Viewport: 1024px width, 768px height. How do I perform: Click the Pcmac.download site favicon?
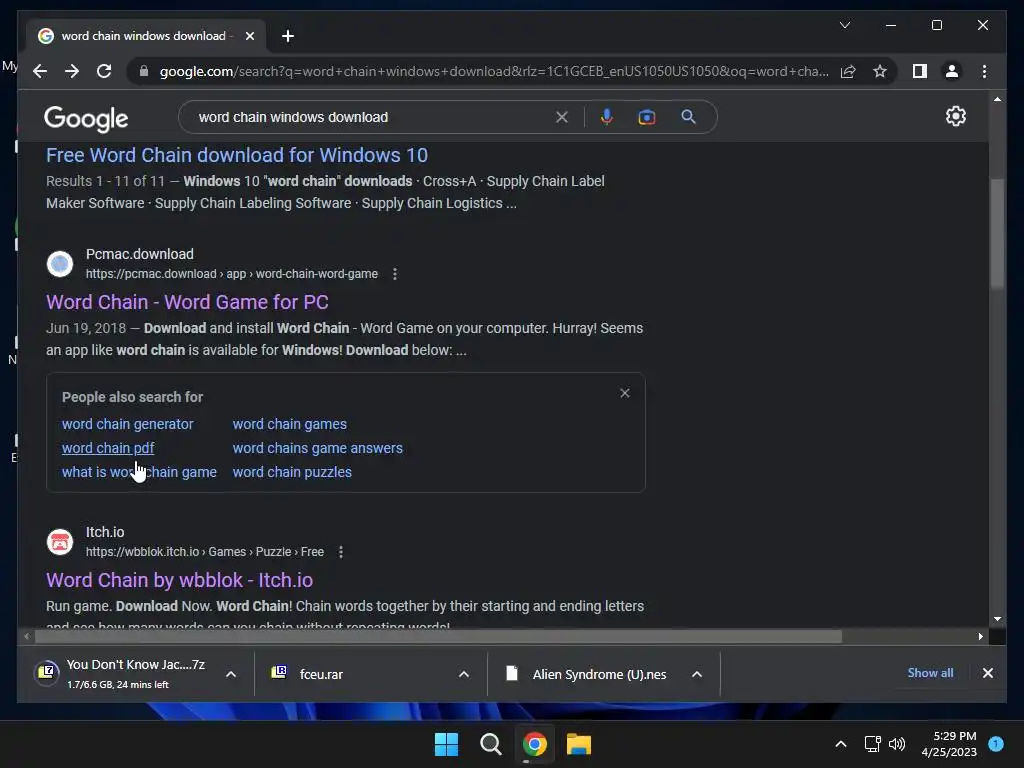[x=59, y=264]
